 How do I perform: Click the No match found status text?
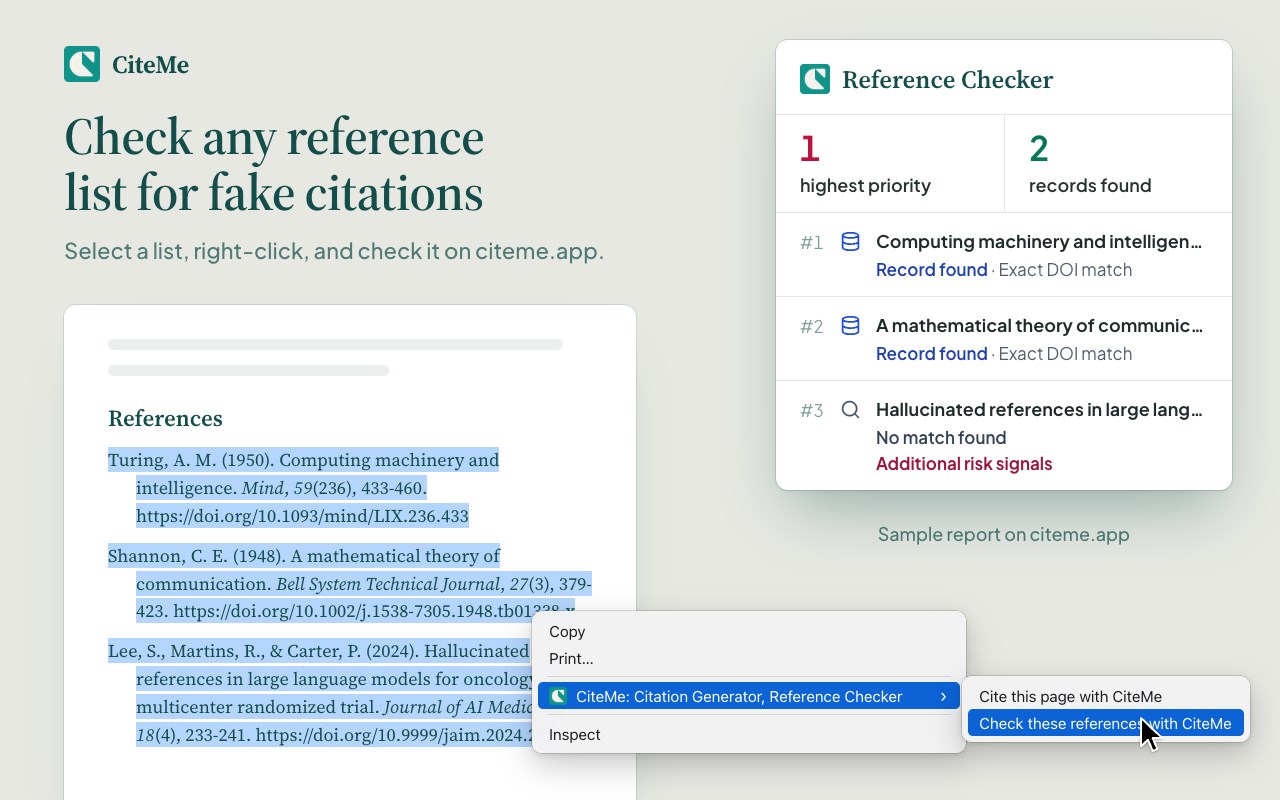(x=941, y=437)
